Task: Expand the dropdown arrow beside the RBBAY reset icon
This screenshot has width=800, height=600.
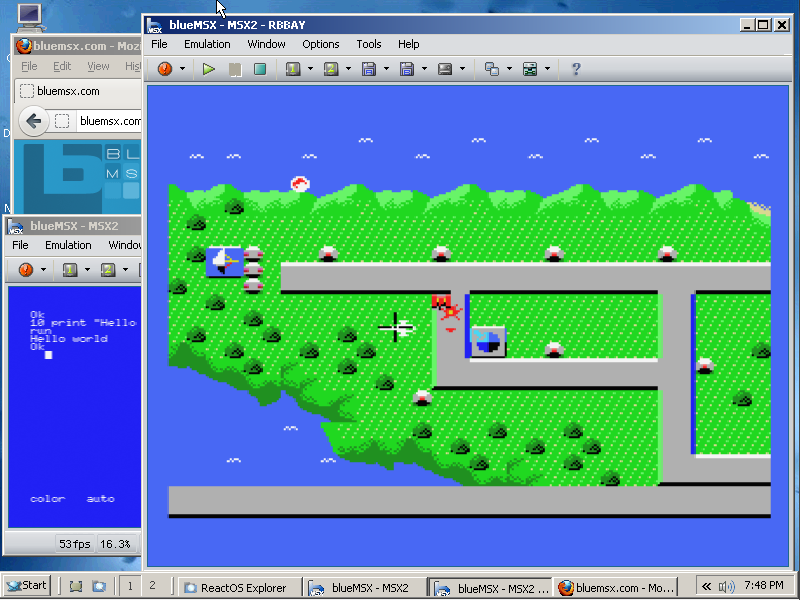Action: (182, 69)
